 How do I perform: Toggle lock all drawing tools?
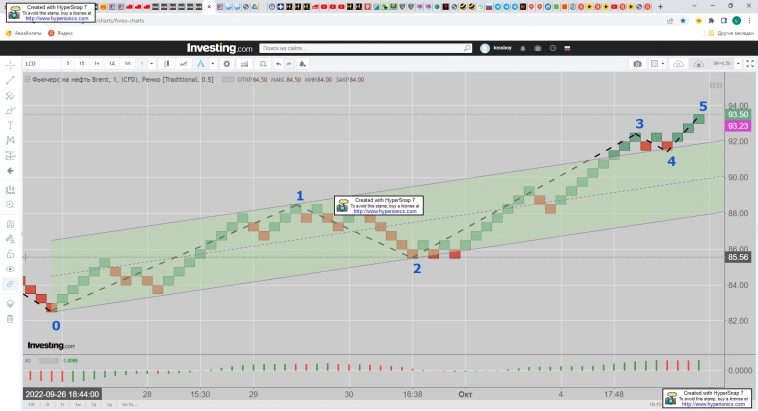point(10,253)
